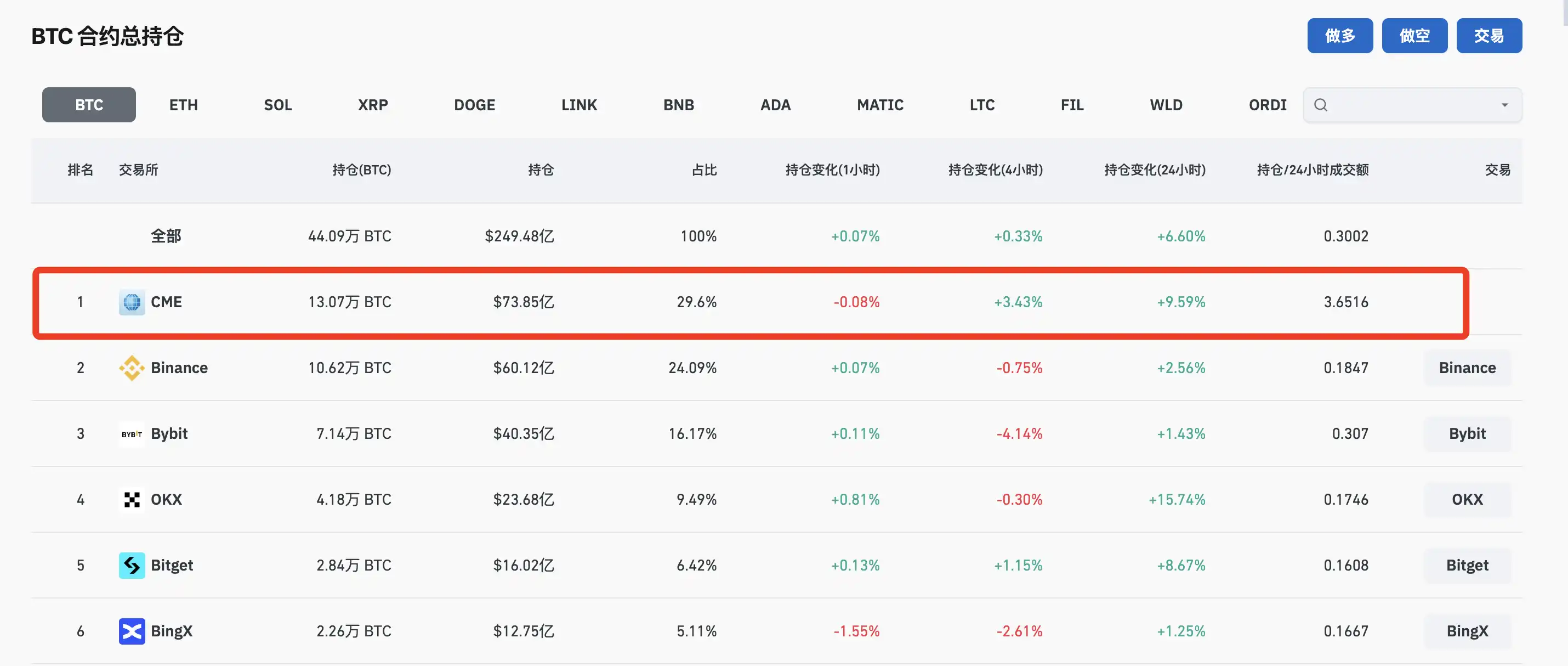
Task: Click the 持仓变化(4小时) column header
Action: (x=995, y=170)
